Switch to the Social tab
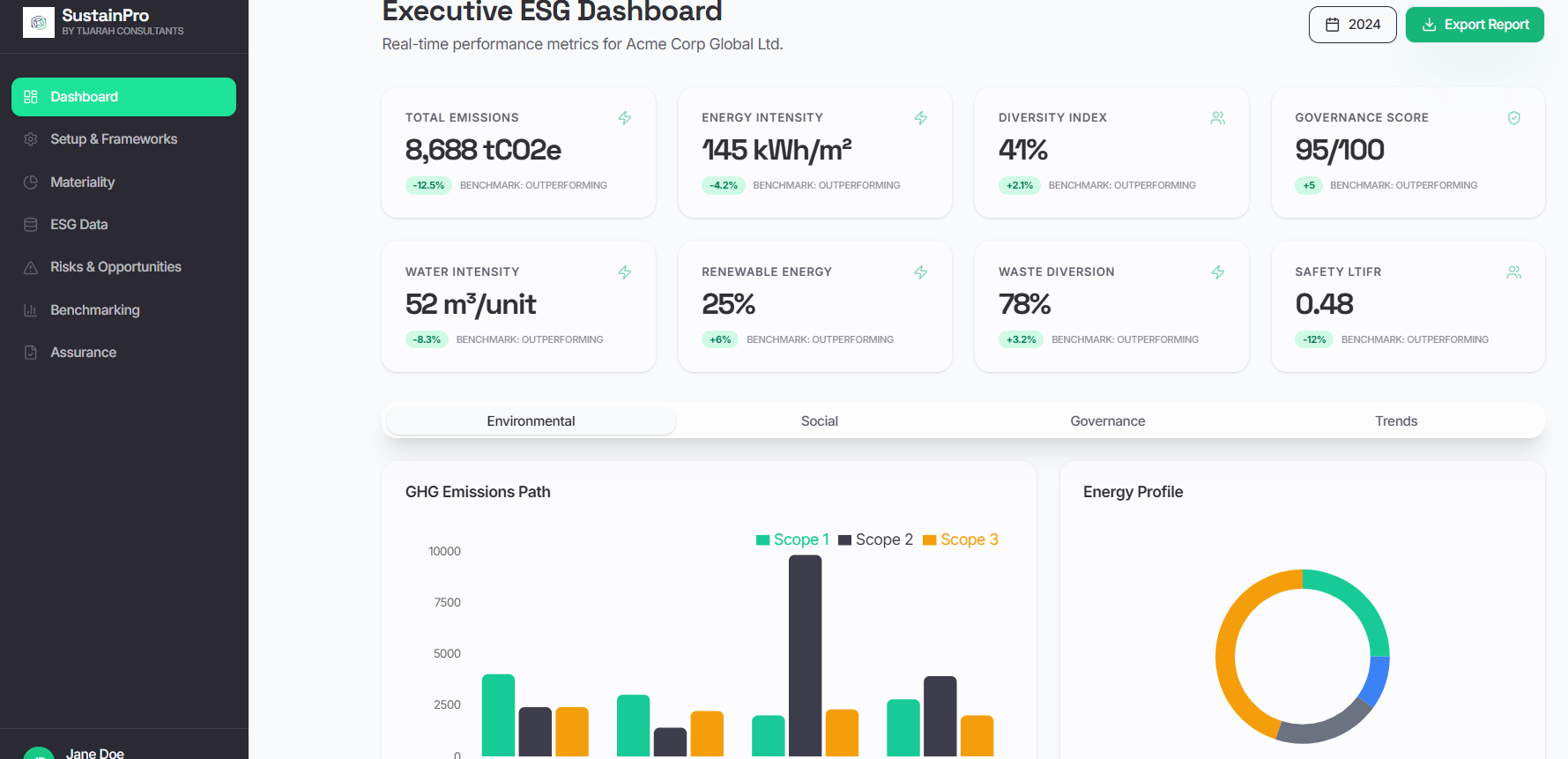 click(x=820, y=421)
